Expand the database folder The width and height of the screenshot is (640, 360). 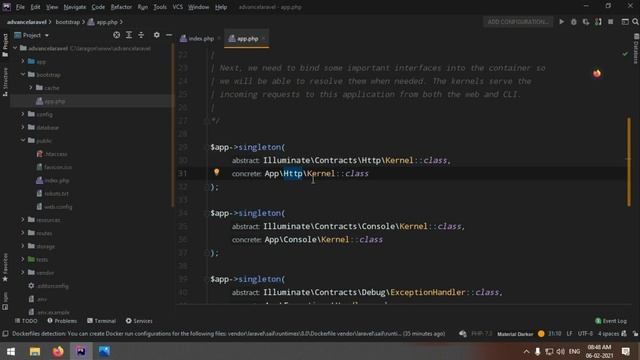pos(23,127)
